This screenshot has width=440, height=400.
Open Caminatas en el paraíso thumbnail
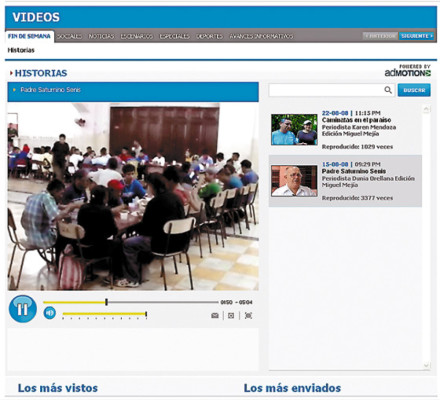tap(294, 130)
